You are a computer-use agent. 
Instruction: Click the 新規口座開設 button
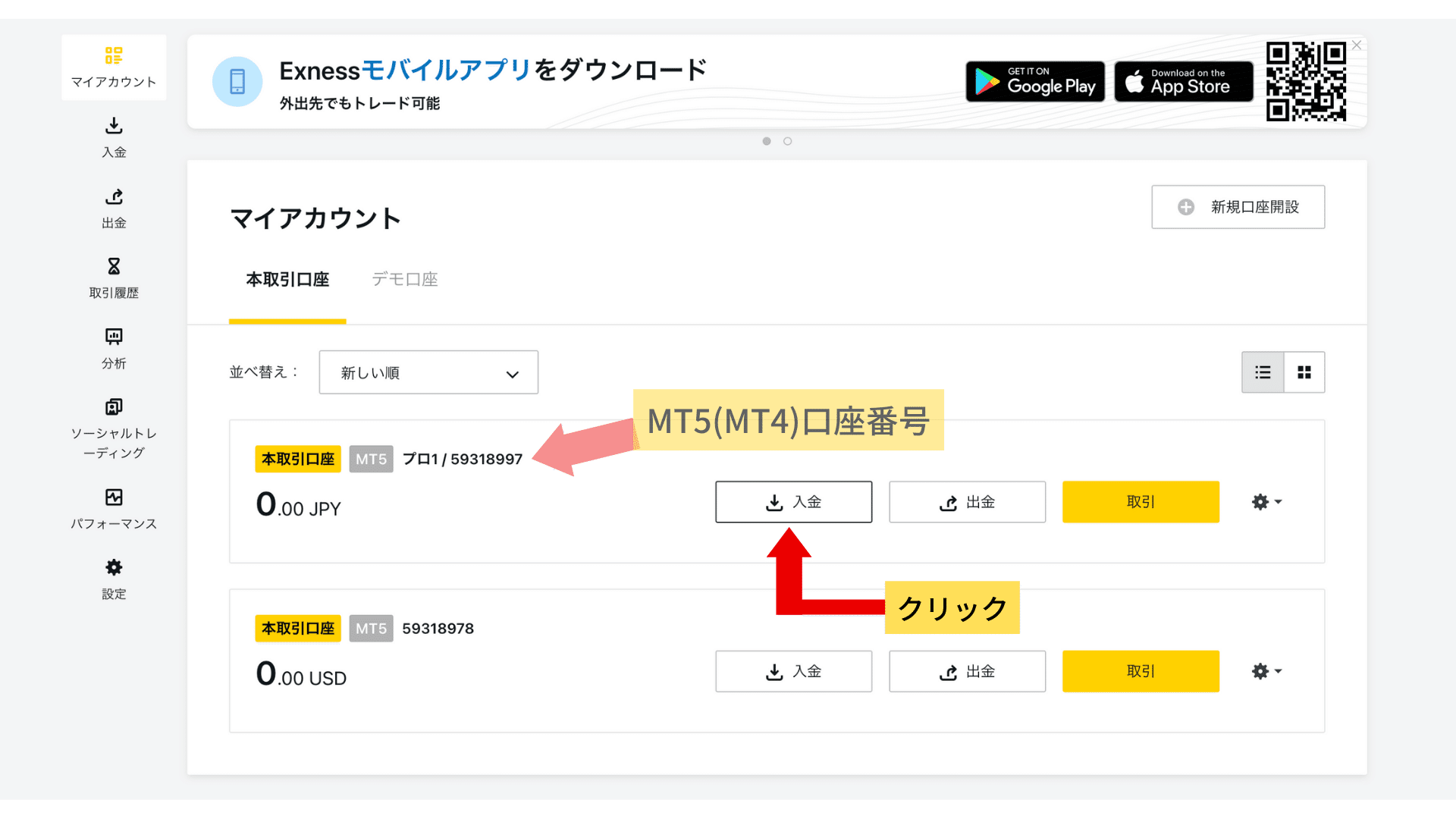point(1238,207)
